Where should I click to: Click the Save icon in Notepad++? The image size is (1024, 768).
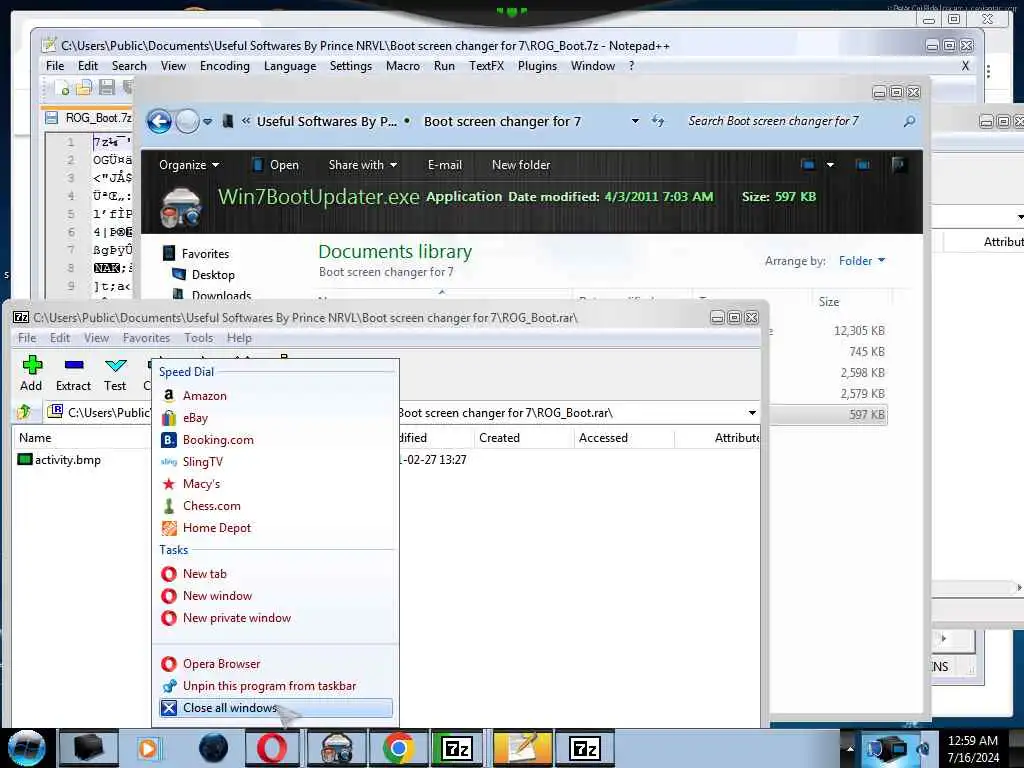click(106, 88)
